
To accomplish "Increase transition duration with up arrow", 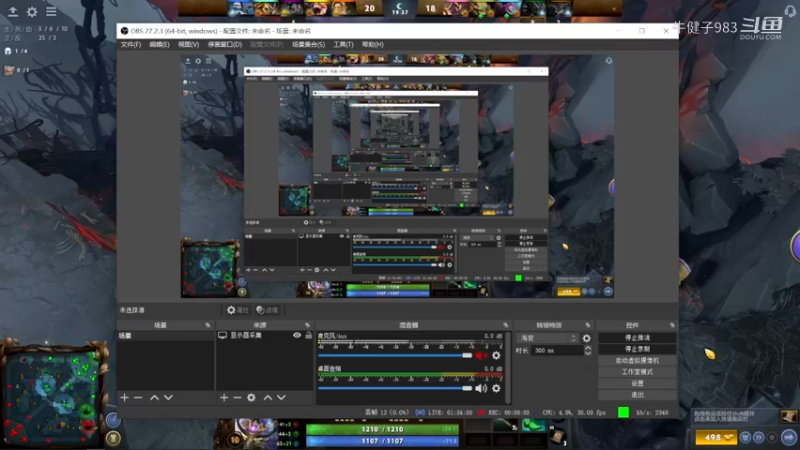I will (x=588, y=348).
